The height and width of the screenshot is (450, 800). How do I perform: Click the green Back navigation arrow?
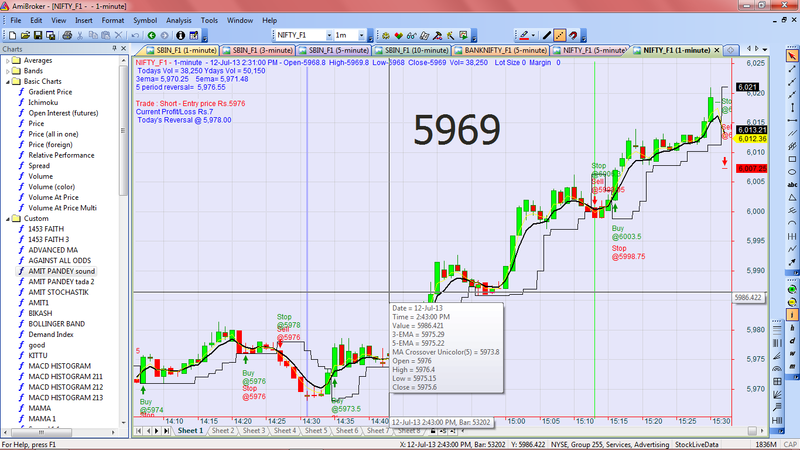152,35
